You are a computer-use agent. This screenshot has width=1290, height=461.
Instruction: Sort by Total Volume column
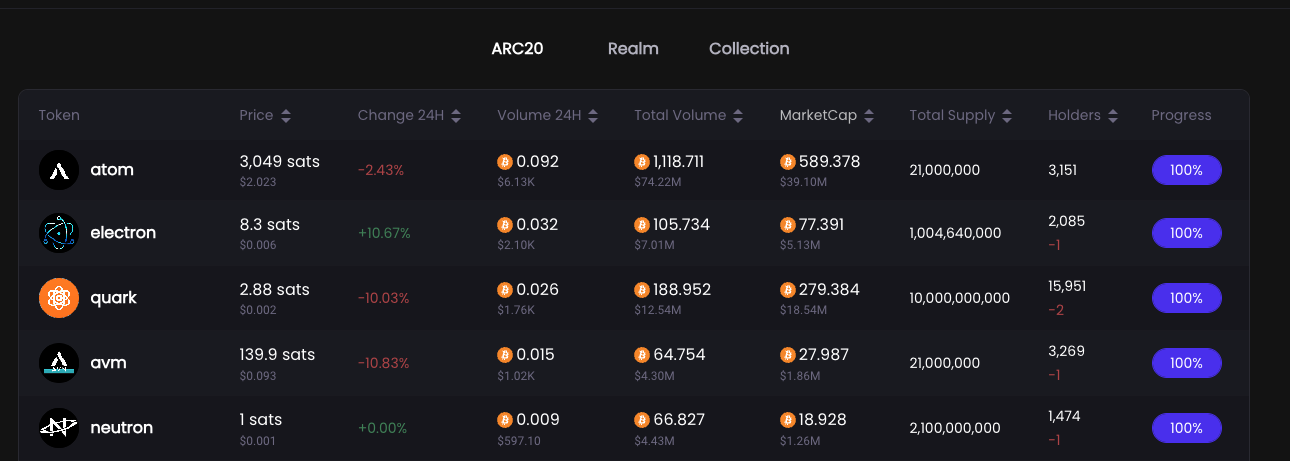pos(688,116)
